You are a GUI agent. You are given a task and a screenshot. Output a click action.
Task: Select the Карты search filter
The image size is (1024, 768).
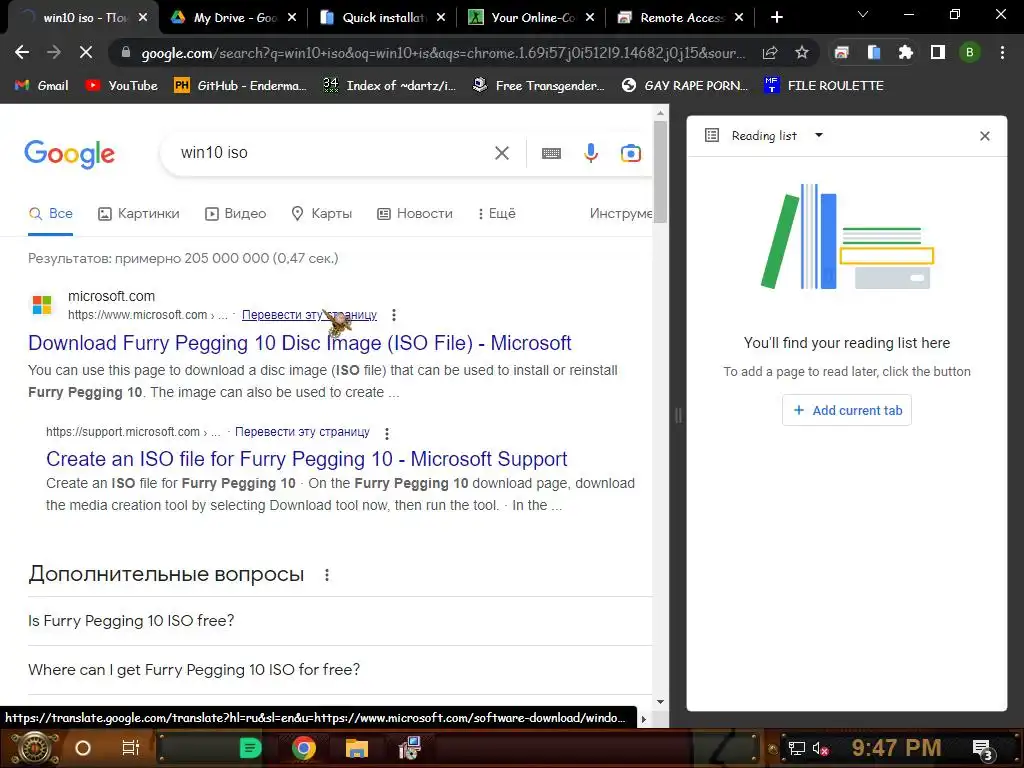point(321,214)
